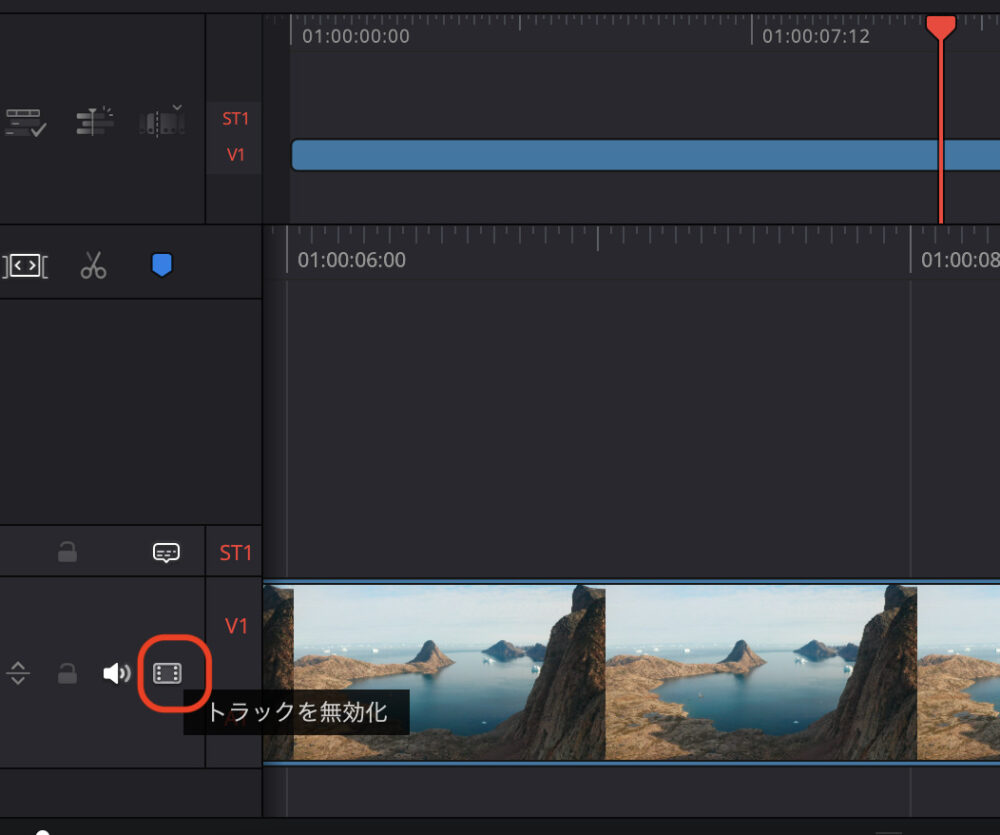Viewport: 1000px width, 835px height.
Task: Mute the V1 track speaker icon
Action: point(117,673)
